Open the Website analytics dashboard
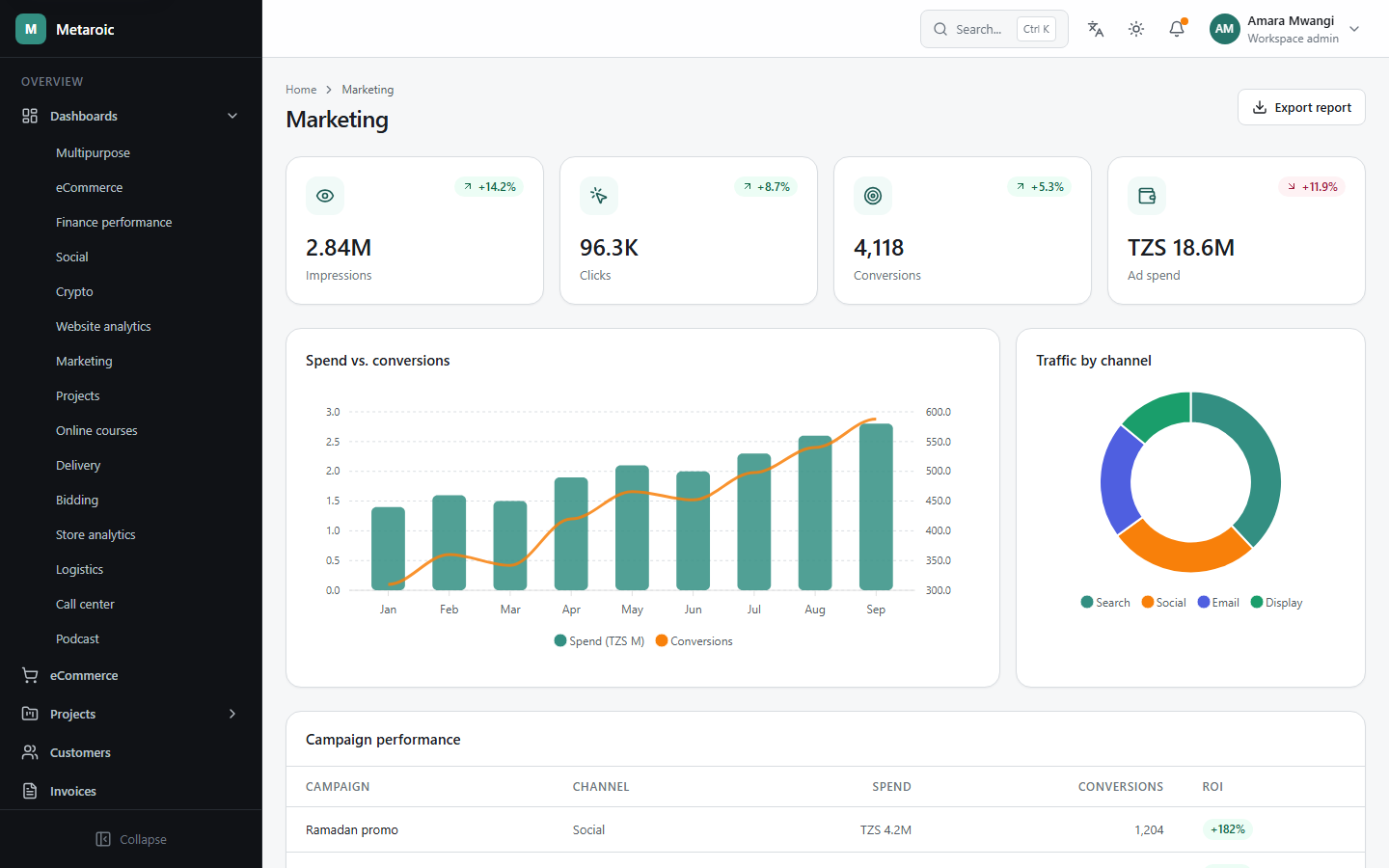This screenshot has height=868, width=1389. pyautogui.click(x=103, y=326)
